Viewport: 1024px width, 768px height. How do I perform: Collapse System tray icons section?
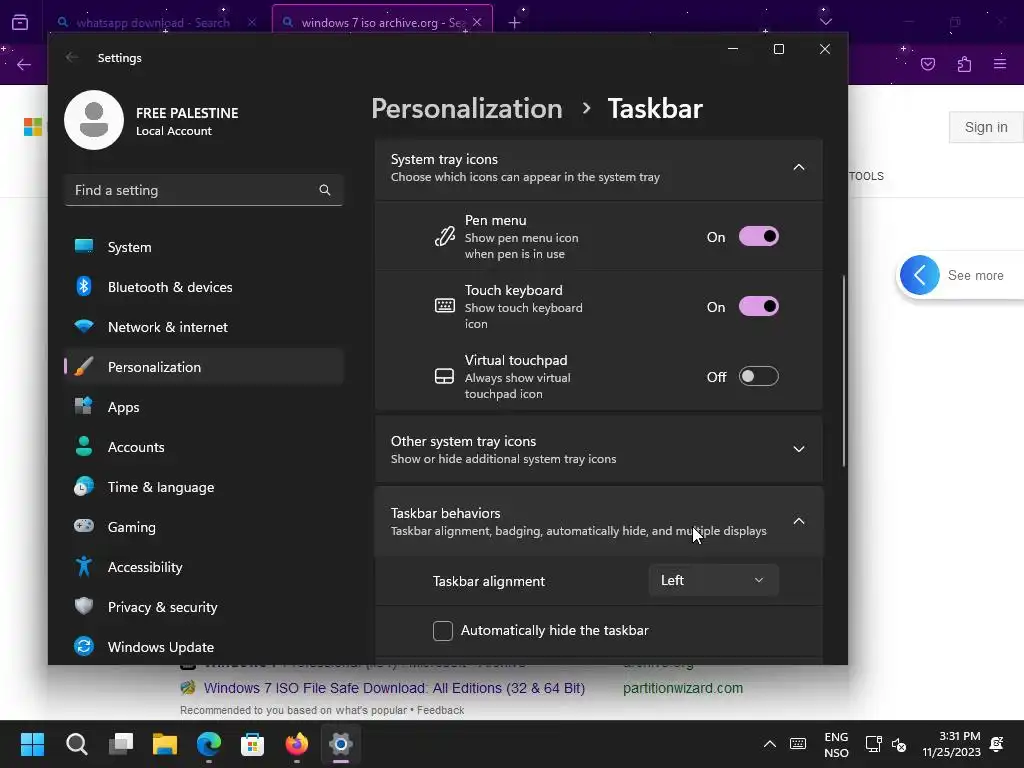[x=799, y=167]
